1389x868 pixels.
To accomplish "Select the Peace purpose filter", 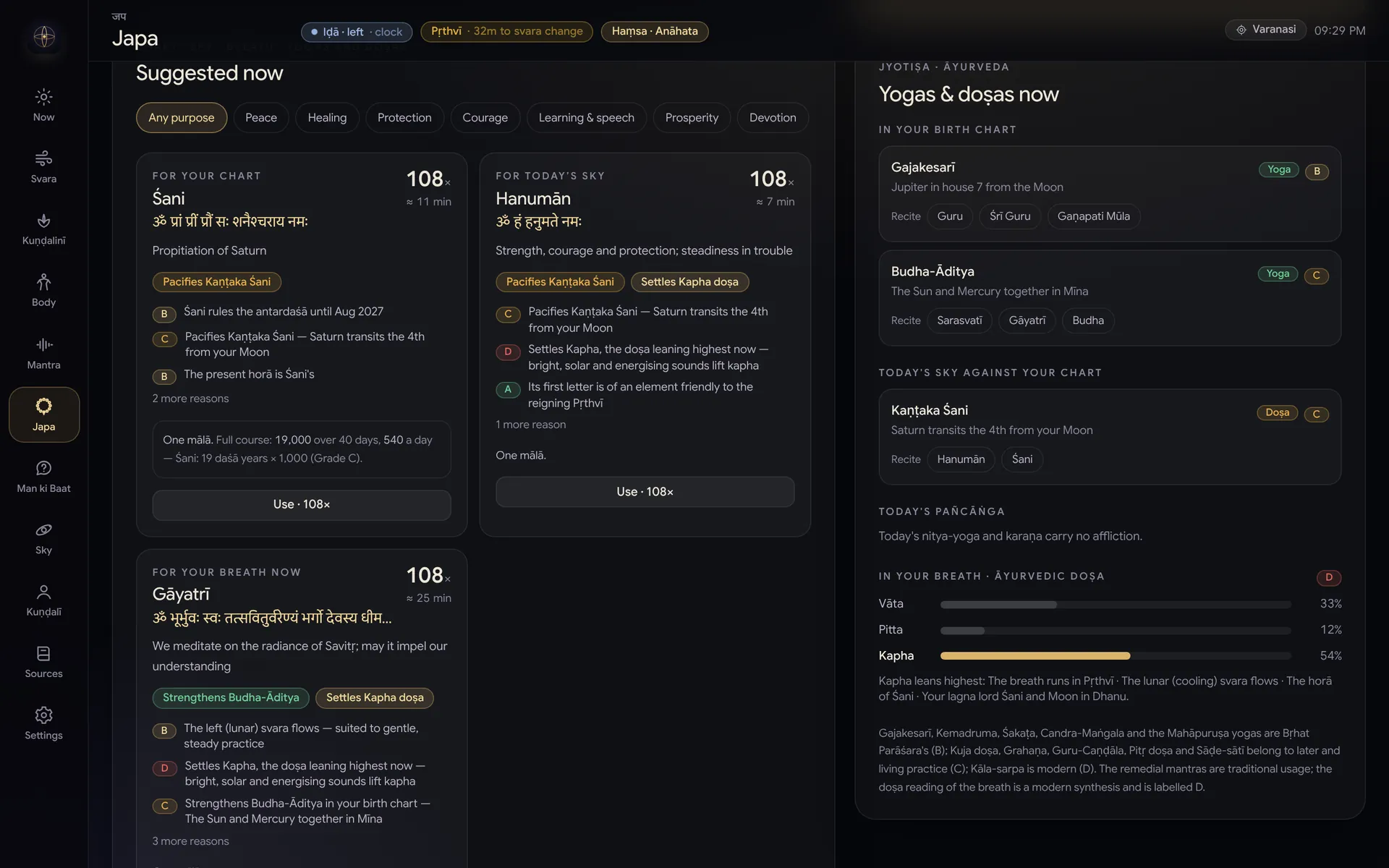I will tap(261, 118).
